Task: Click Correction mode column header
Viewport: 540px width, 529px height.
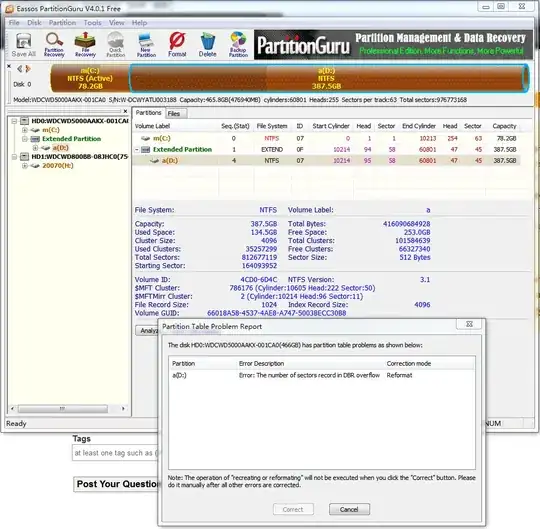Action: 429,364
